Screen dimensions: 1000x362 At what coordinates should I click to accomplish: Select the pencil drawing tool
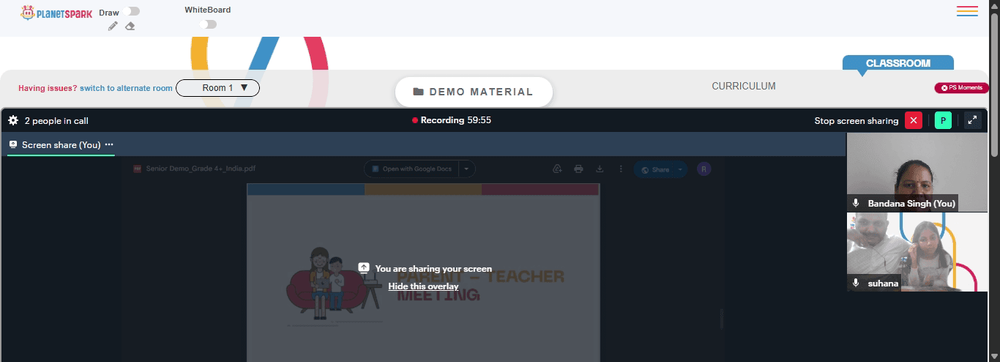113,26
